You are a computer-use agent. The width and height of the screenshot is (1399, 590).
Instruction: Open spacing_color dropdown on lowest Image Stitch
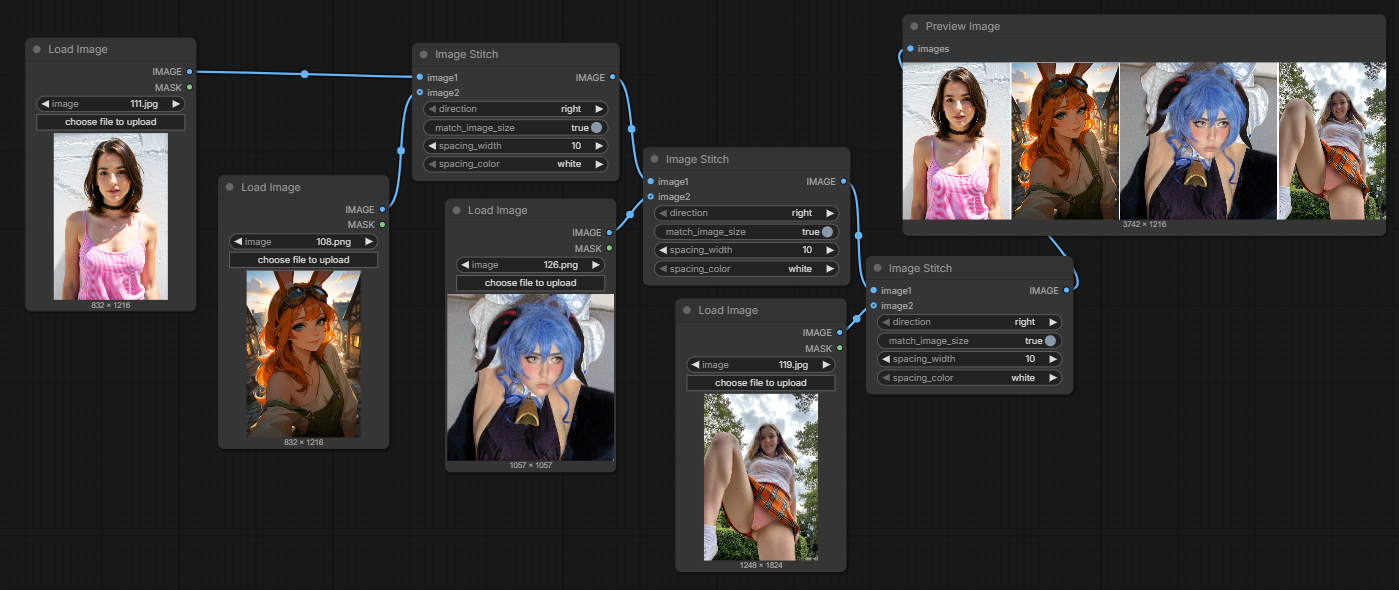(x=970, y=378)
